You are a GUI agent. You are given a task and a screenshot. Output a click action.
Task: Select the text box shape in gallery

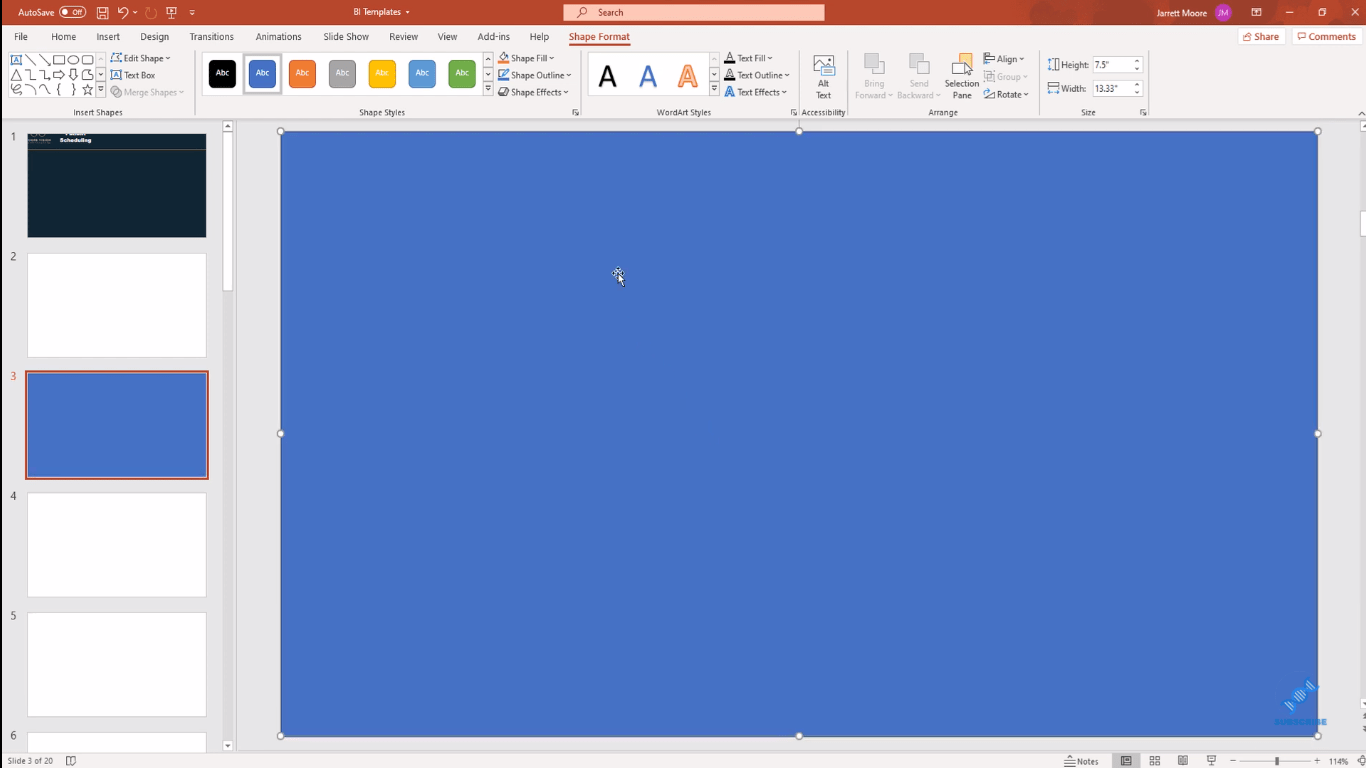tap(16, 60)
